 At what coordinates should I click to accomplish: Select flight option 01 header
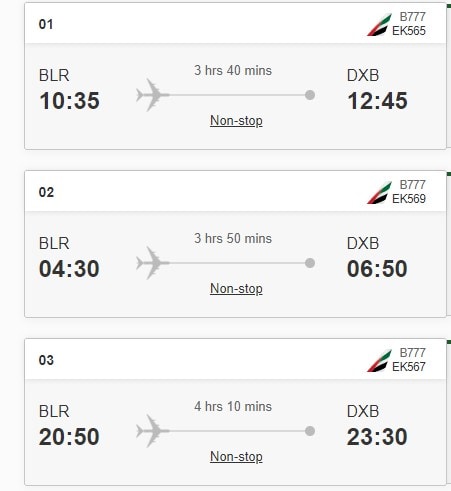(x=235, y=23)
